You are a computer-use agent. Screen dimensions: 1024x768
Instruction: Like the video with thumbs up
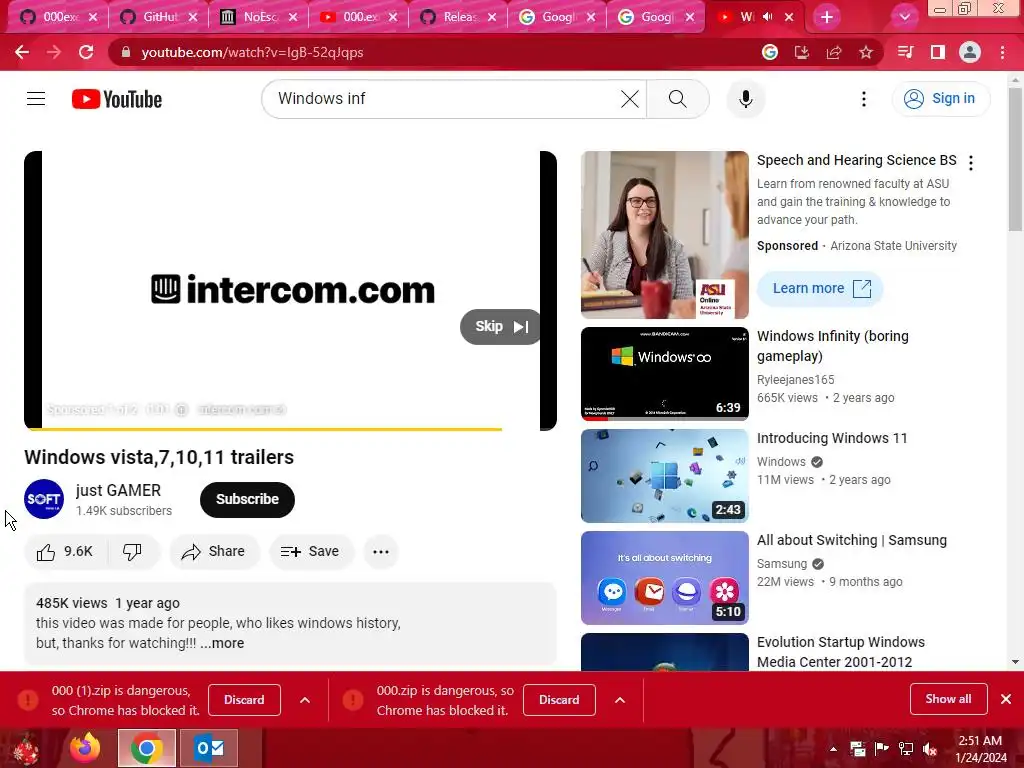[65, 552]
